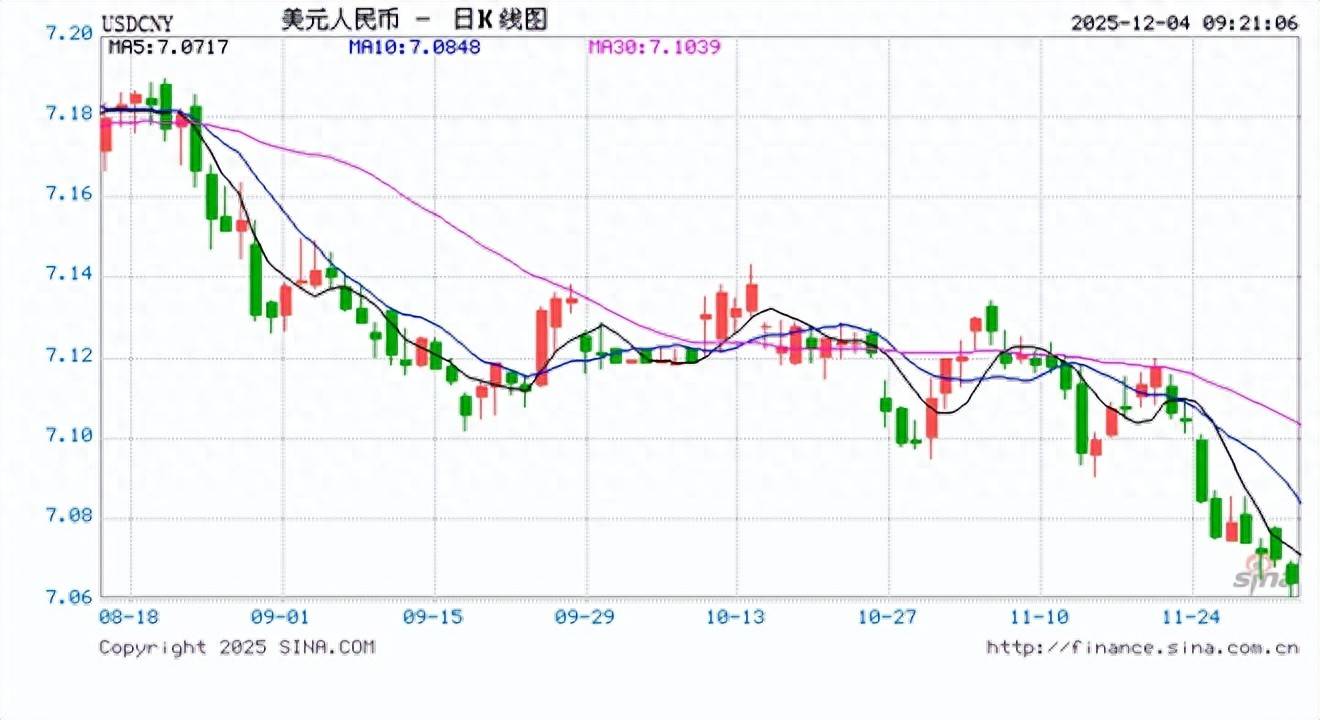1320x720 pixels.
Task: Click the Copyright 2025 SINA.COM text
Action: pyautogui.click(x=236, y=647)
